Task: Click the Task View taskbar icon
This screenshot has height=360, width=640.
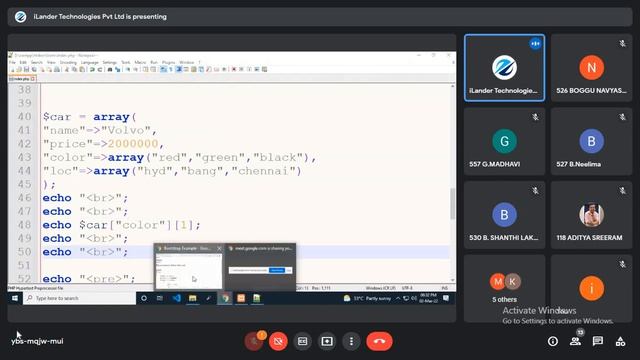Action: point(160,298)
